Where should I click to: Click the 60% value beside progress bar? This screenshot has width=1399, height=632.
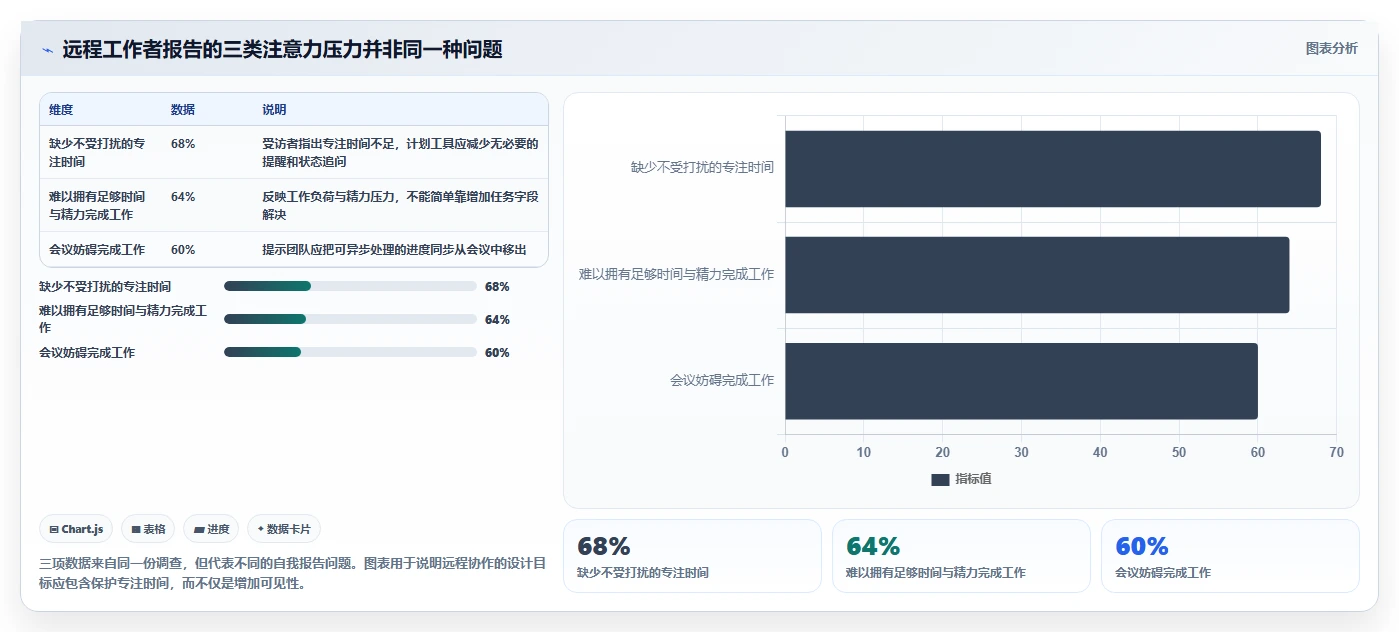pyautogui.click(x=497, y=352)
